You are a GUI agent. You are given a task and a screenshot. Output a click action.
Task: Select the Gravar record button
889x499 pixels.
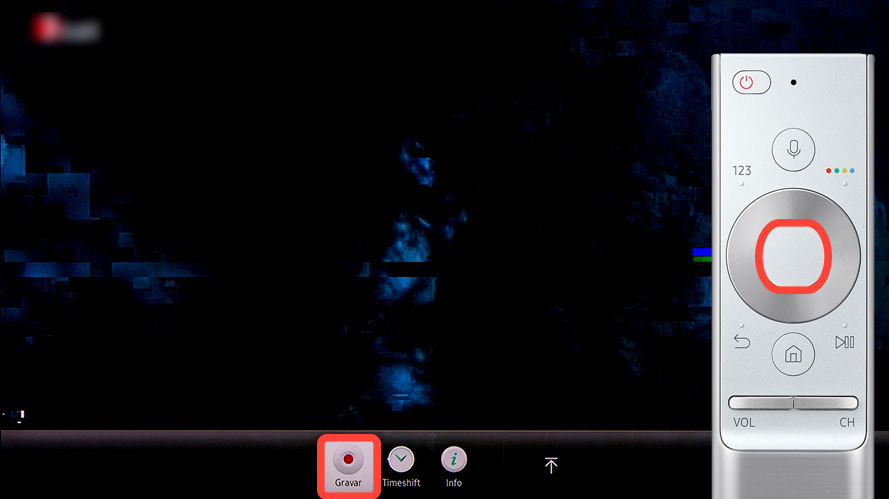pos(348,466)
